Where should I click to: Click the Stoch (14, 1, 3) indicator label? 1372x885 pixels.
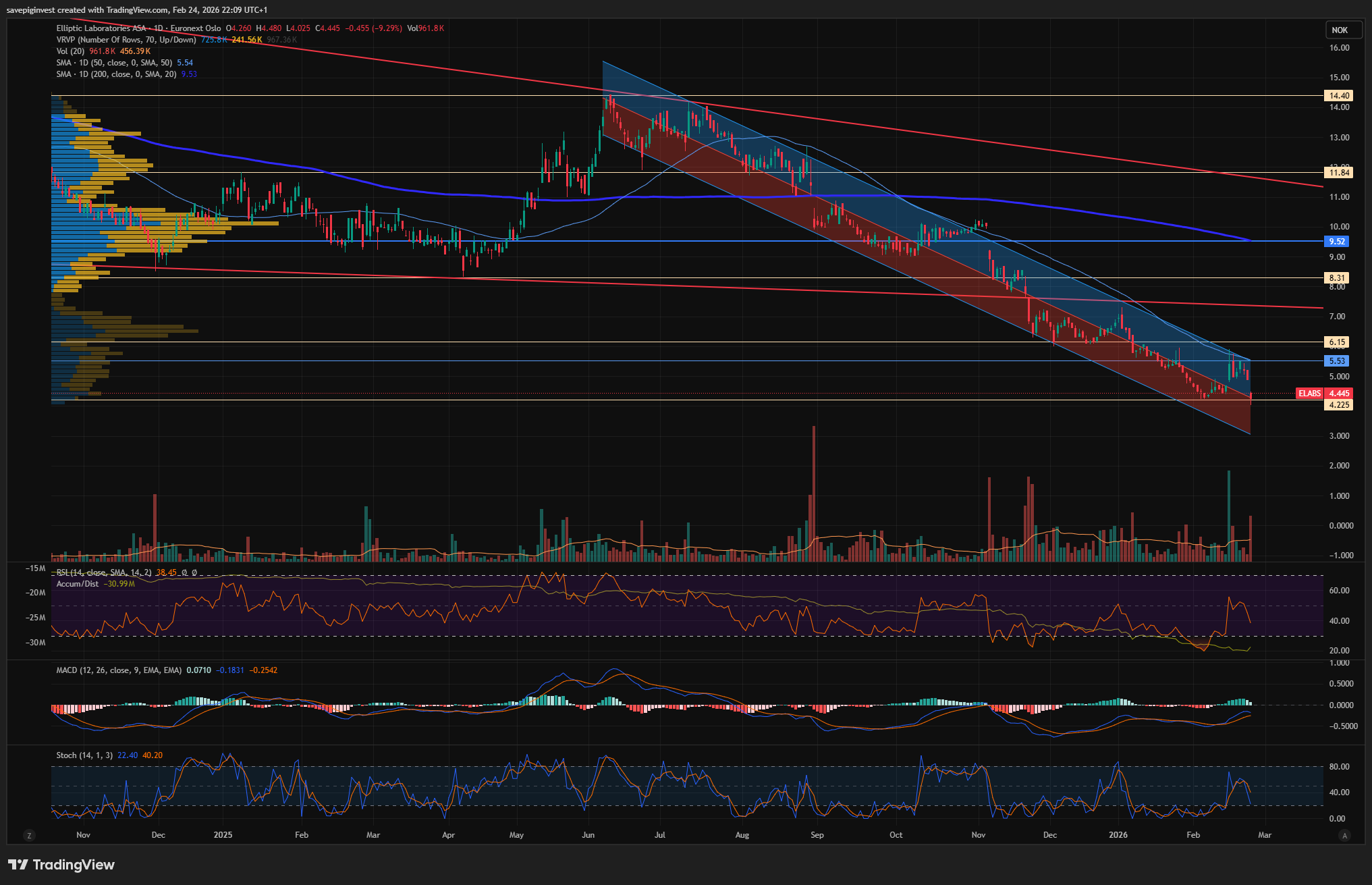click(84, 755)
